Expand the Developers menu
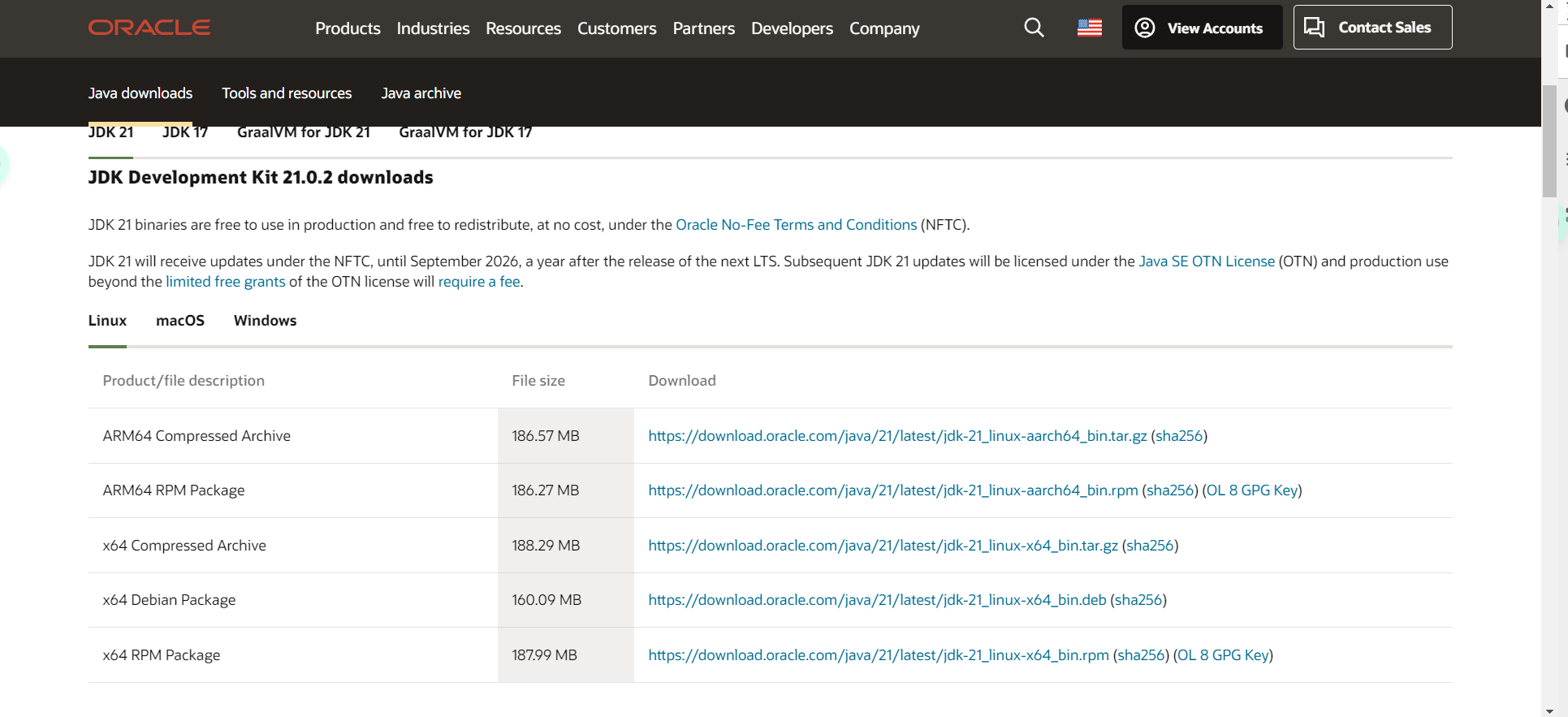Viewport: 1568px width, 717px height. (x=792, y=28)
